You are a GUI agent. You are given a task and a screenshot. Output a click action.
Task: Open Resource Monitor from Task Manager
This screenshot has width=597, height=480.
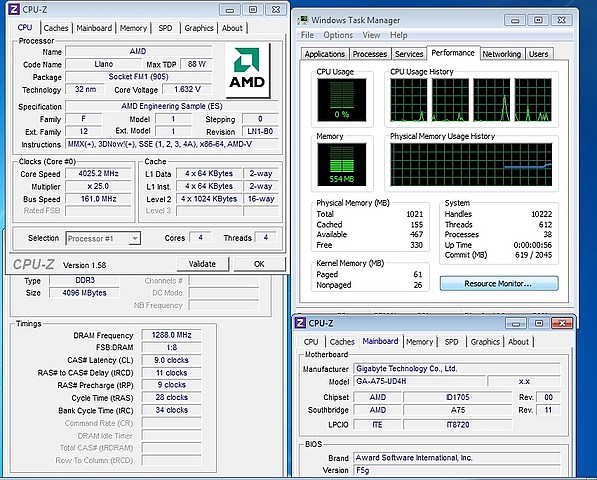point(499,284)
